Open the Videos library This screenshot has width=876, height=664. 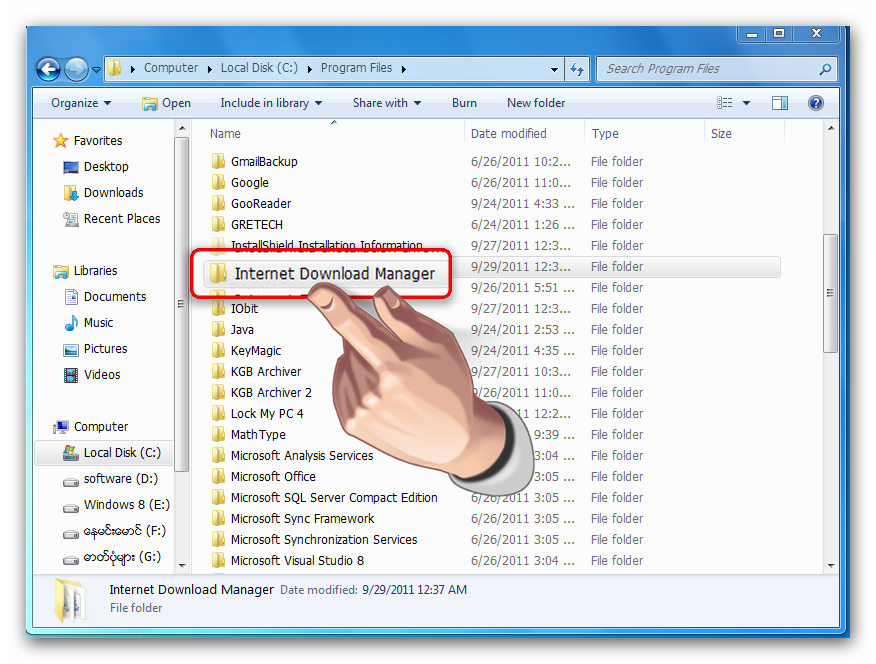92,375
